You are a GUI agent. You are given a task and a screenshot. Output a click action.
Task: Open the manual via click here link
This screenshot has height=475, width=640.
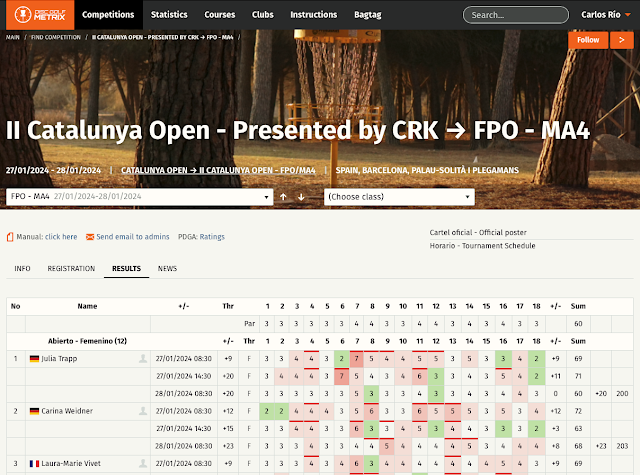click(61, 237)
